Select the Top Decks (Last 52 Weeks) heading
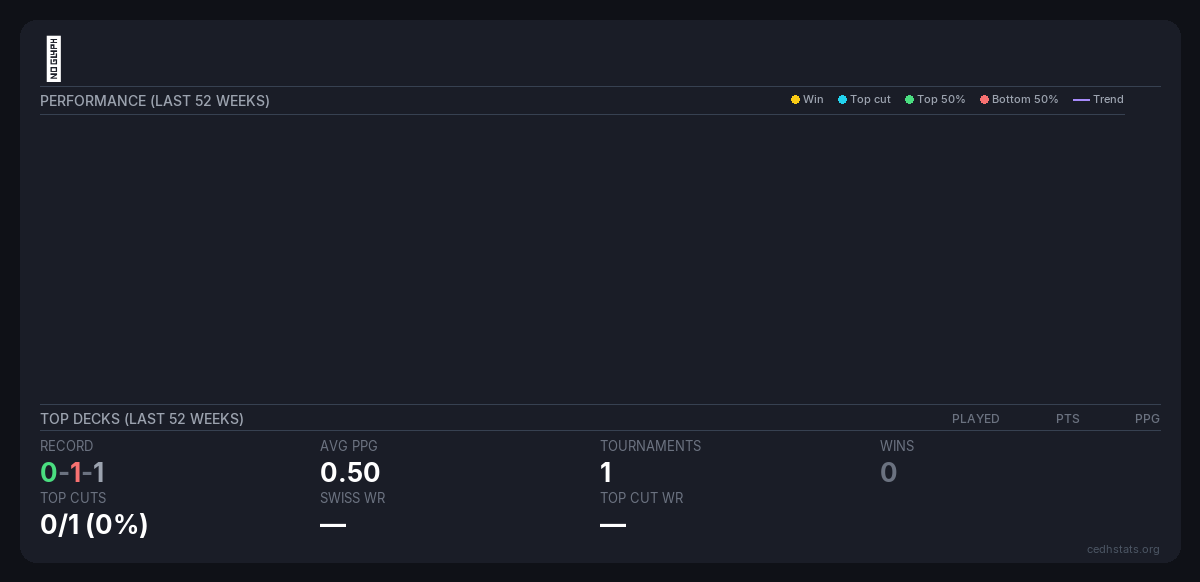 [x=142, y=419]
